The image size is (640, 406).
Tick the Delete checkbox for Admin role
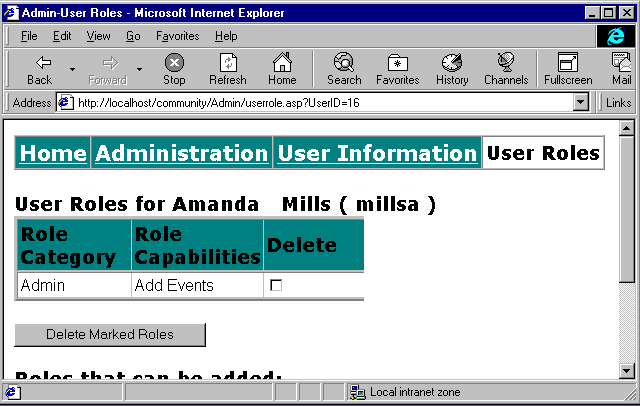pyautogui.click(x=276, y=286)
